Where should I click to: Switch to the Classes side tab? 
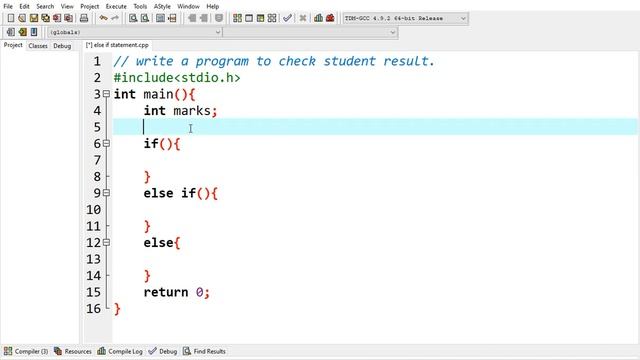38,46
